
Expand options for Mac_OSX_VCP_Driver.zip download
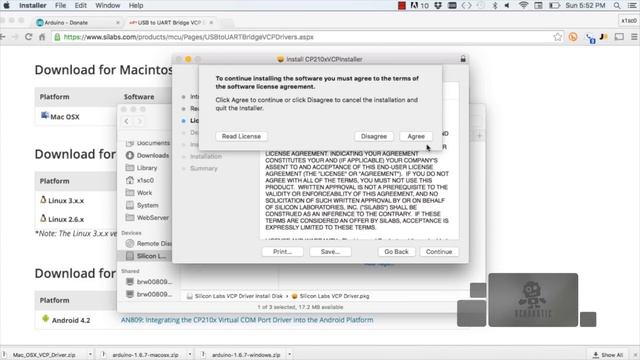pyautogui.click(x=90, y=354)
